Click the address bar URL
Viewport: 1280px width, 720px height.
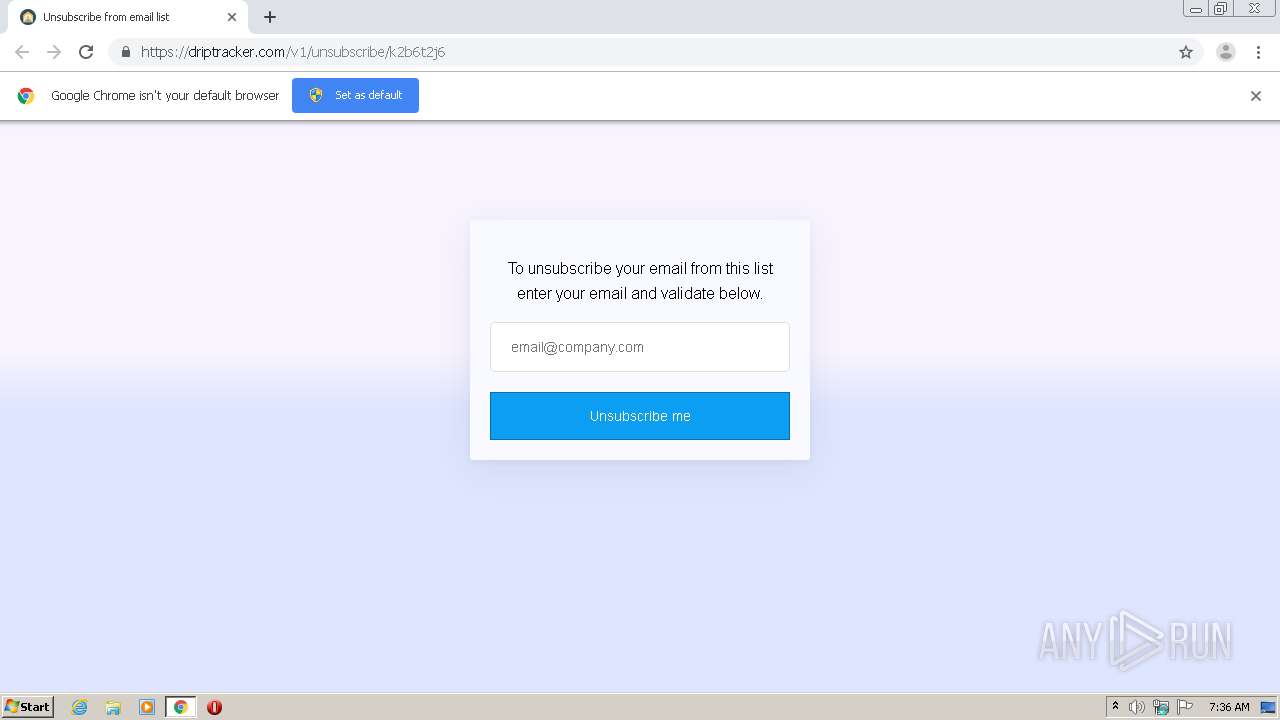(x=293, y=52)
